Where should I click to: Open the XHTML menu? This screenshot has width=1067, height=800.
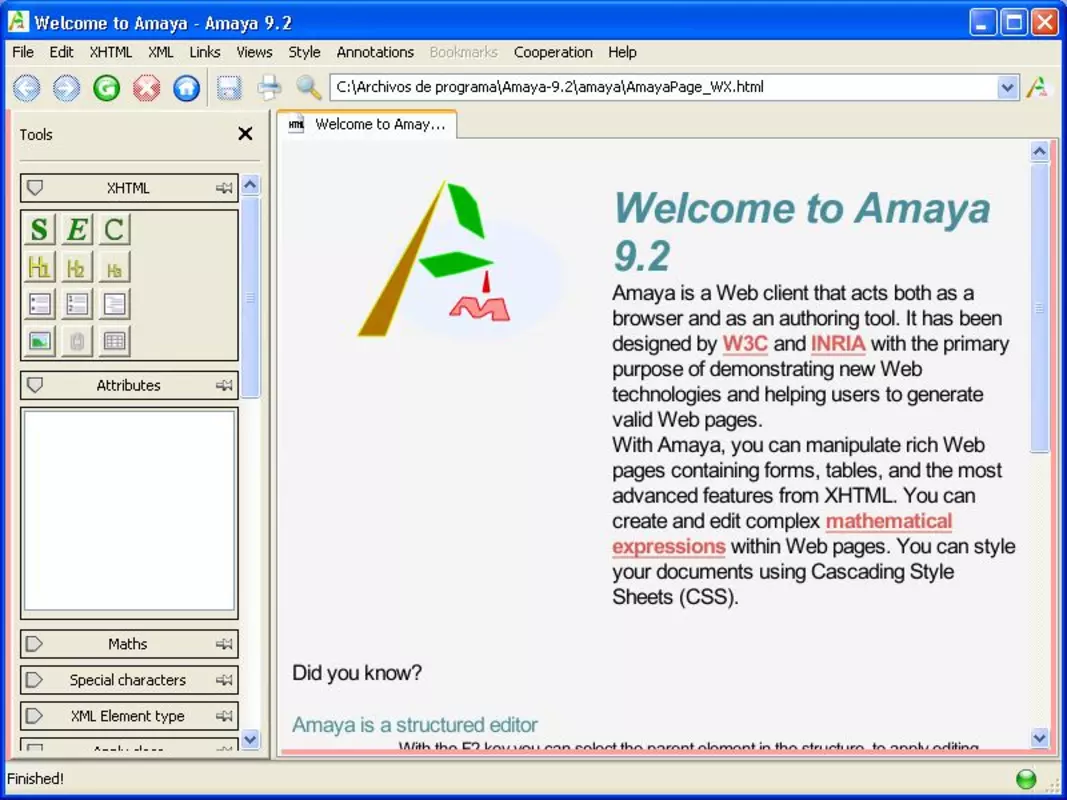pos(111,52)
